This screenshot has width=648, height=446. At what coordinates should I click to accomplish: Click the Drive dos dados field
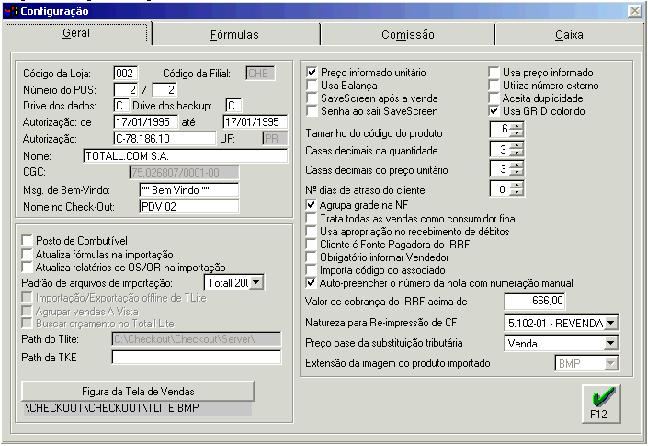pyautogui.click(x=121, y=105)
